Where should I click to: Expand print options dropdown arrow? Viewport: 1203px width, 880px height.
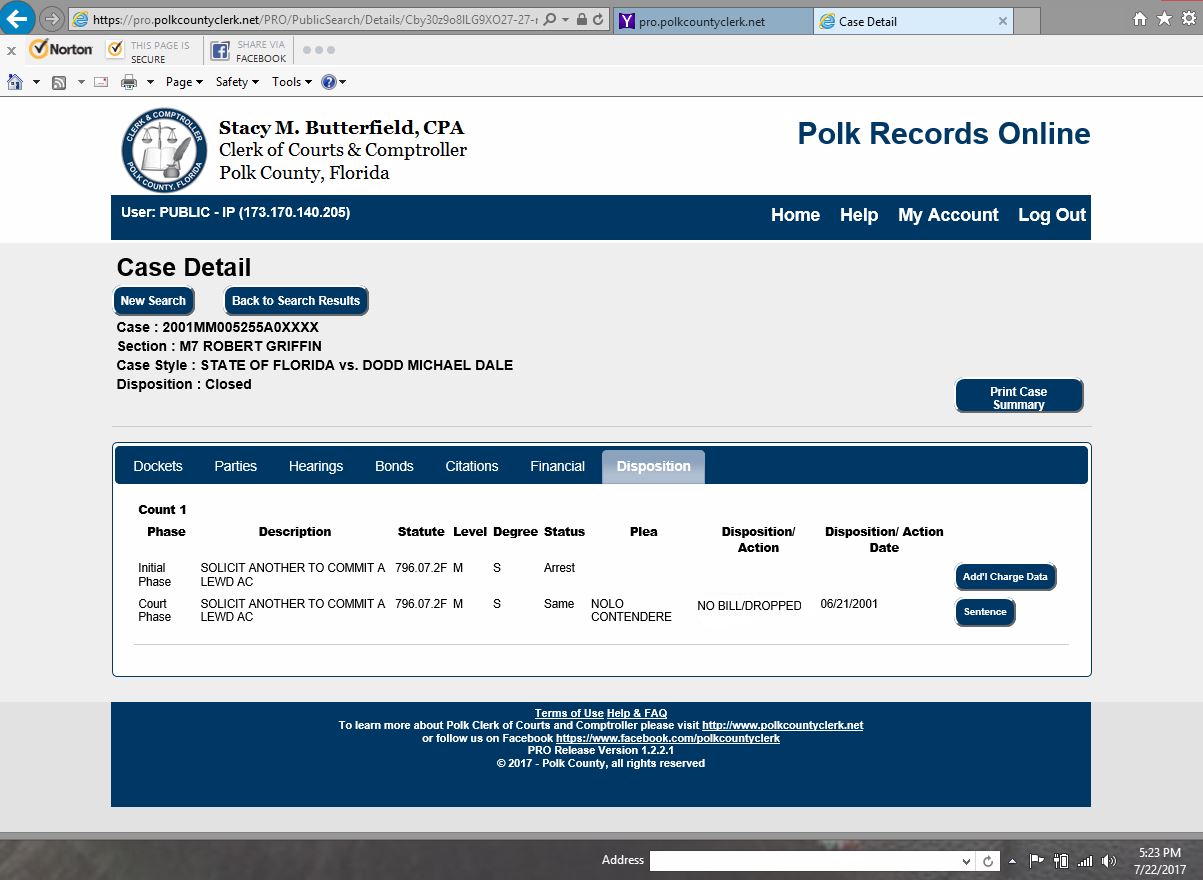pos(150,82)
